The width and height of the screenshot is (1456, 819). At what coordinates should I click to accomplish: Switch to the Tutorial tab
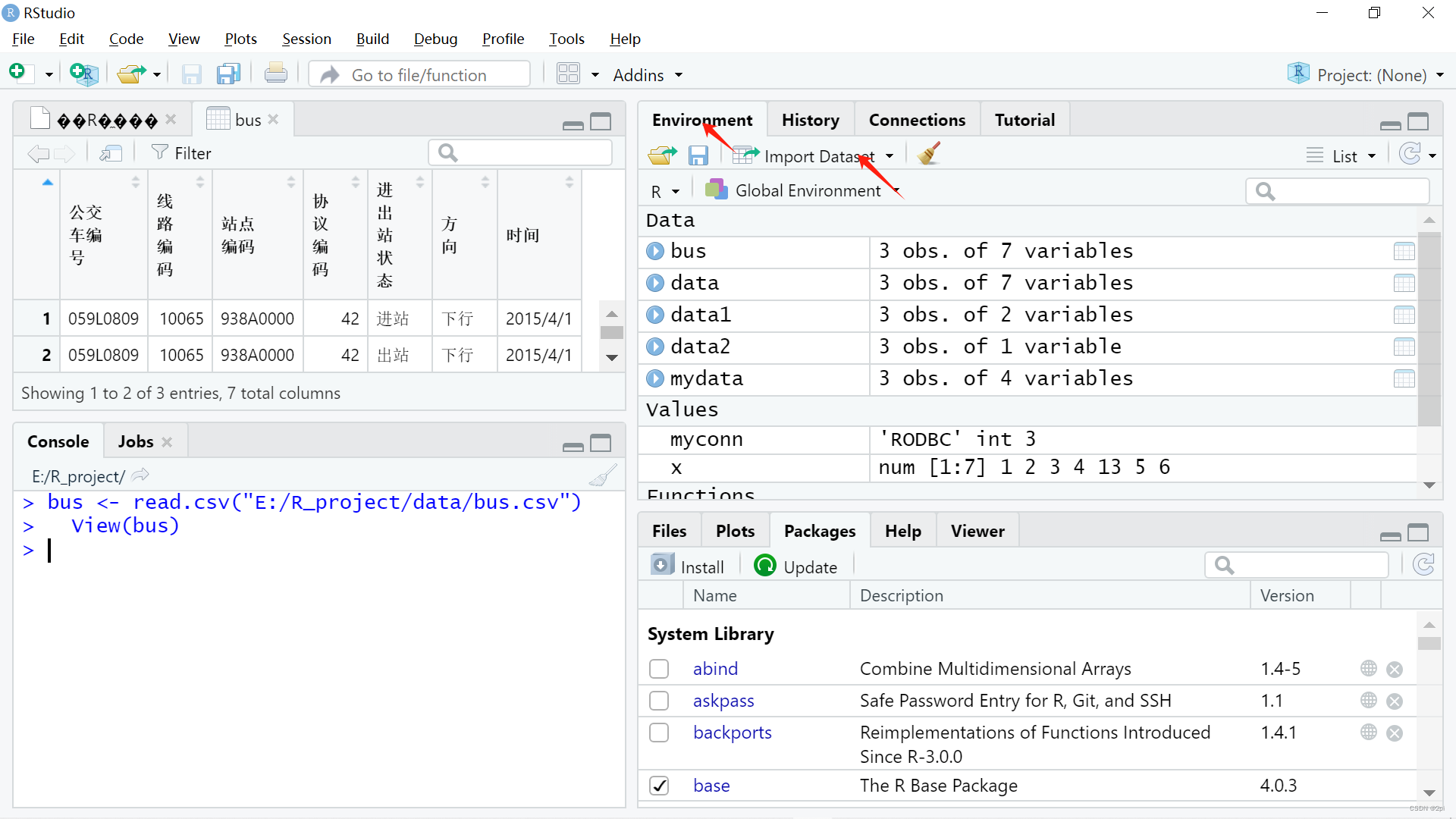tap(1024, 119)
